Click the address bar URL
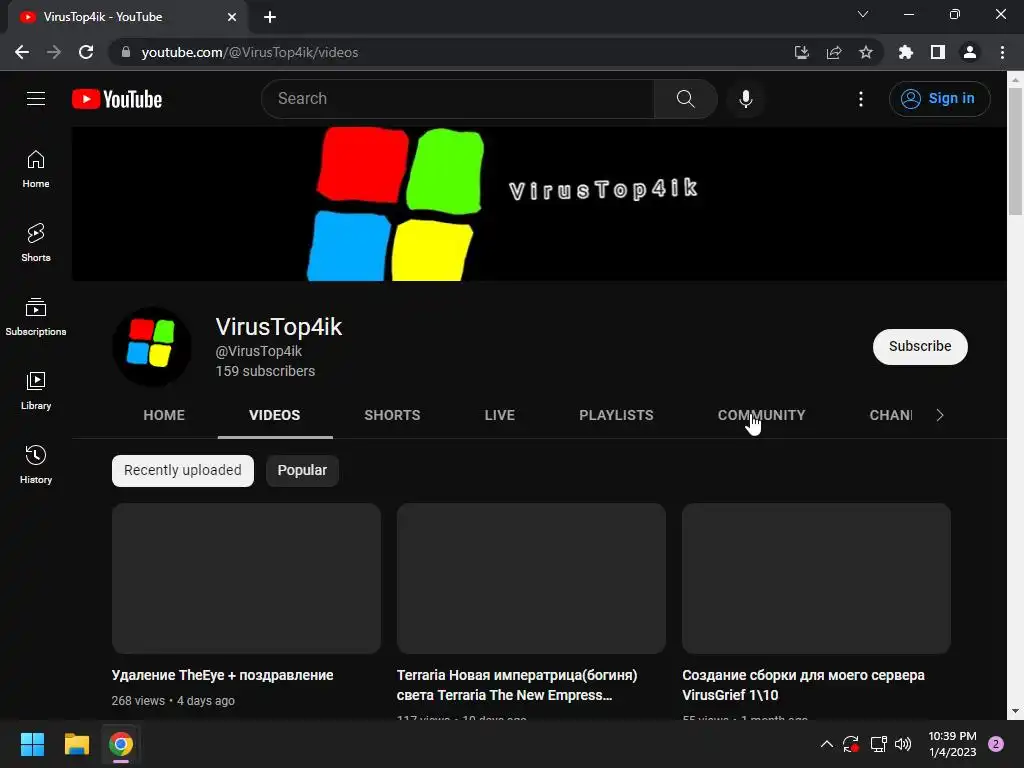The height and width of the screenshot is (768, 1024). 249,52
